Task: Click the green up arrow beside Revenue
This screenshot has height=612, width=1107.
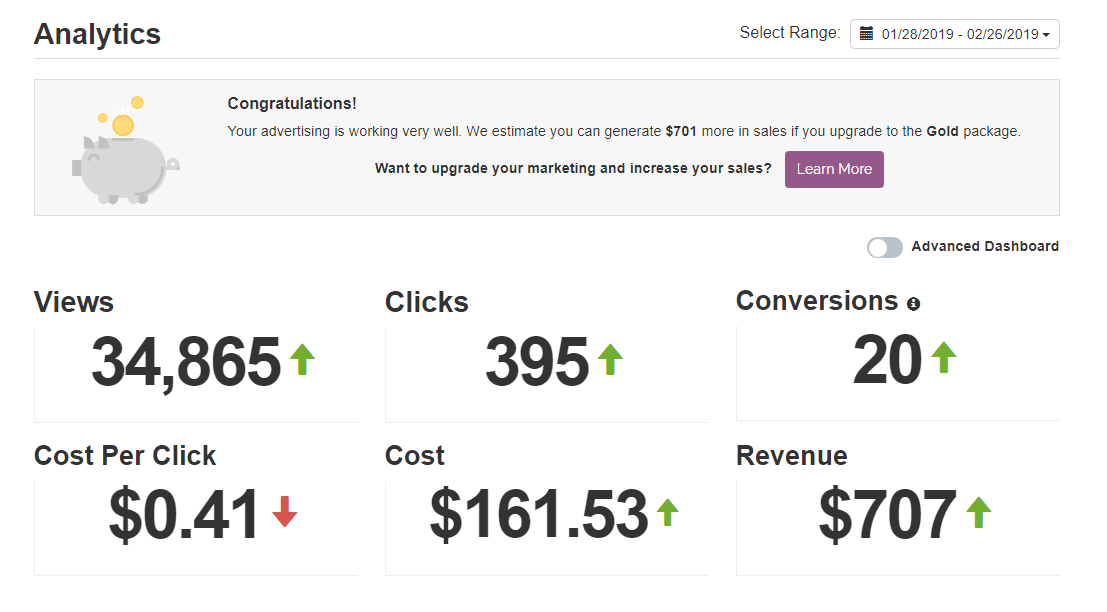Action: (979, 512)
